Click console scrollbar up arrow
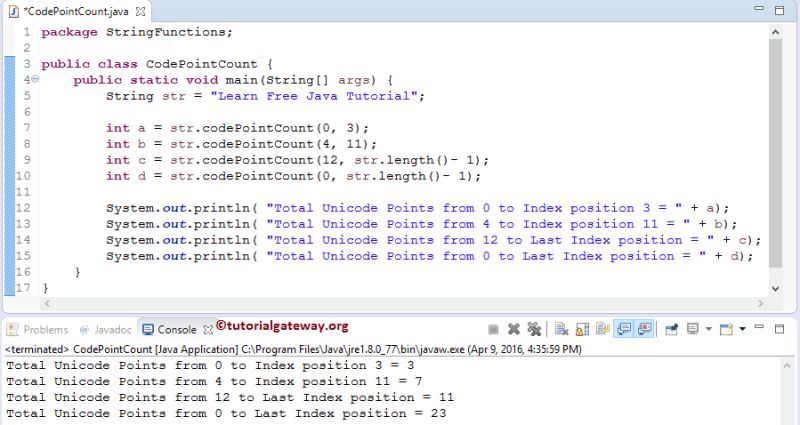 pyautogui.click(x=788, y=365)
